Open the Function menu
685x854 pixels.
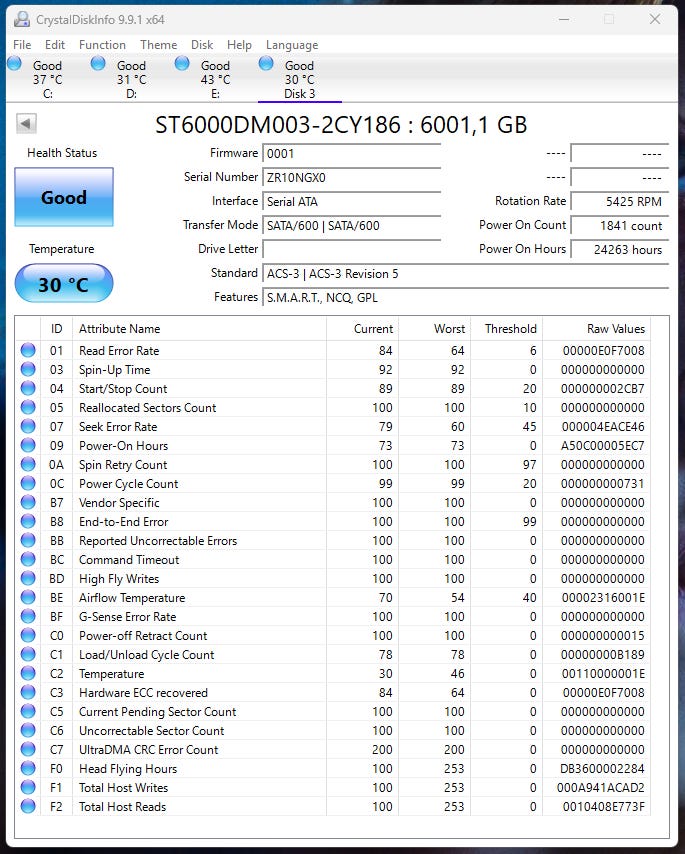[102, 45]
